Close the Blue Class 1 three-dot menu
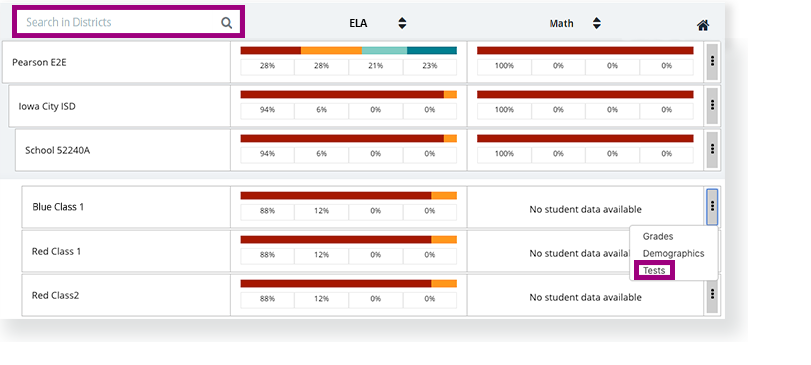Screen dimensions: 811x365 click(x=712, y=206)
